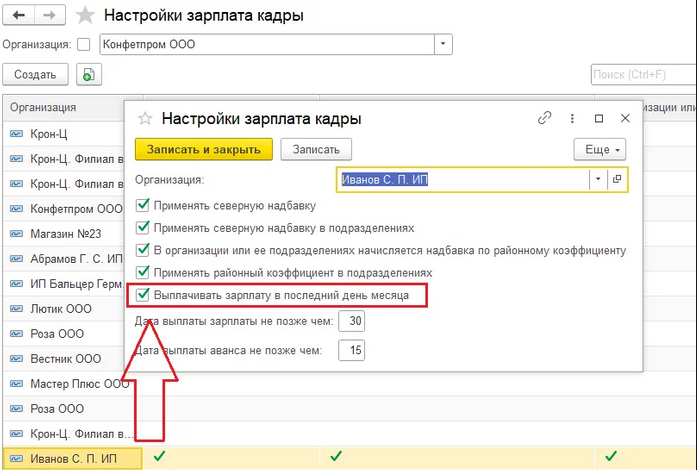Get link via the chain icon in dialog
This screenshot has width=697, height=470.
pyautogui.click(x=545, y=118)
